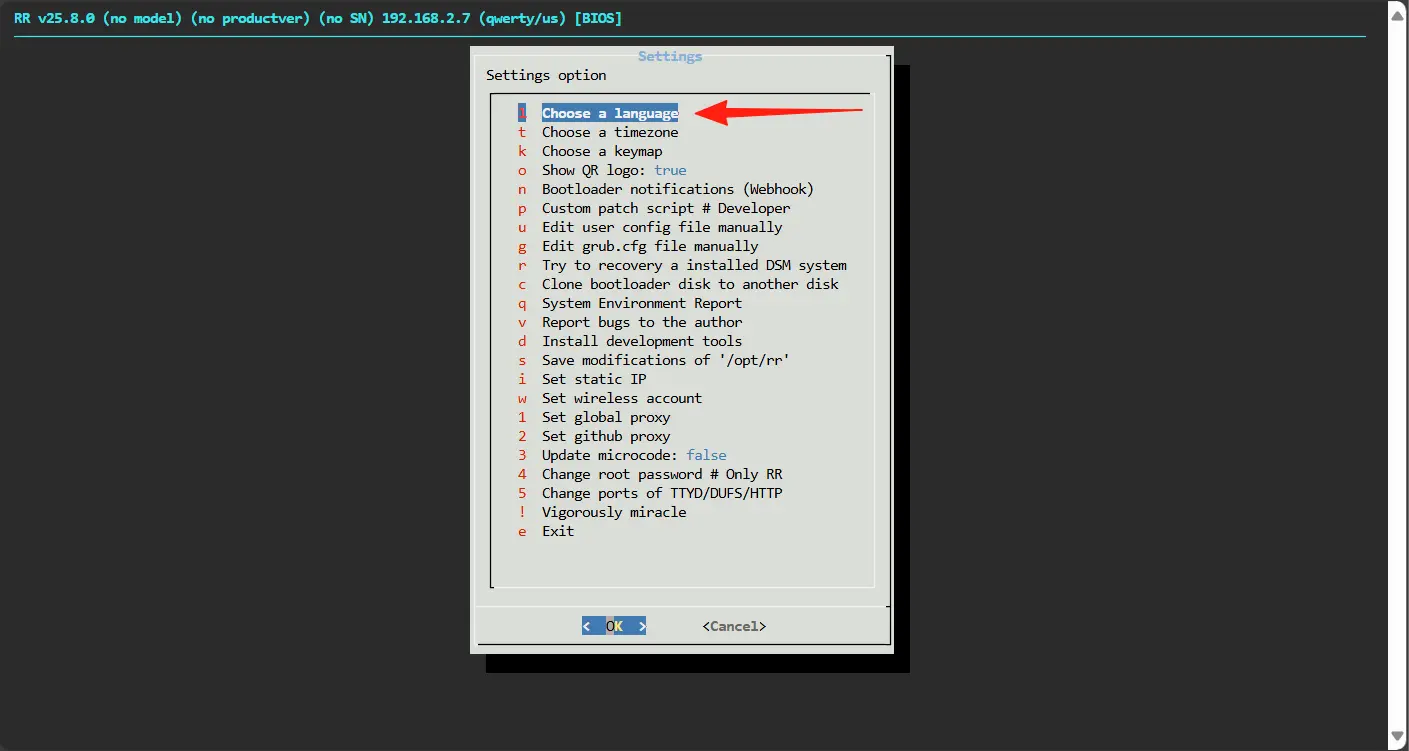Image resolution: width=1409 pixels, height=751 pixels.
Task: Select 'Change root password # Only RR'
Action: 661,474
